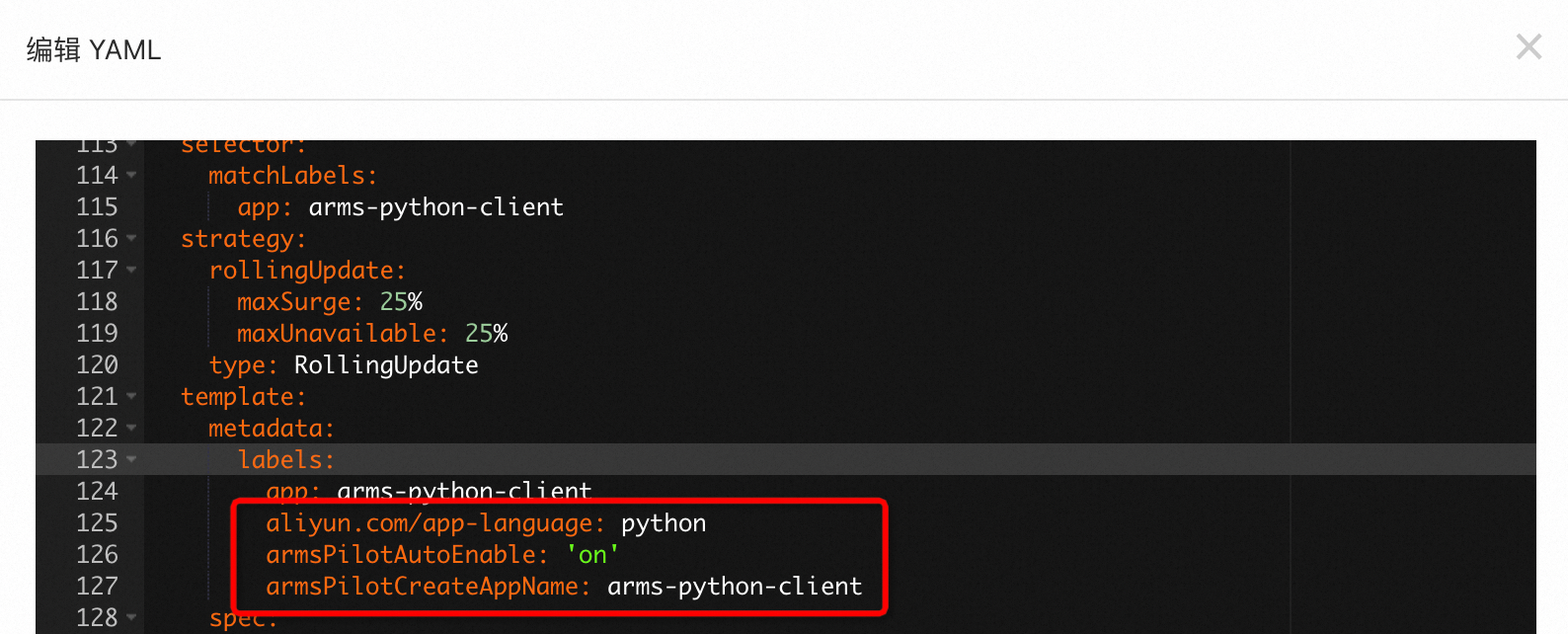This screenshot has height=634, width=1568.
Task: Place cursor on the highlighted 'labels:' key
Action: click(286, 460)
